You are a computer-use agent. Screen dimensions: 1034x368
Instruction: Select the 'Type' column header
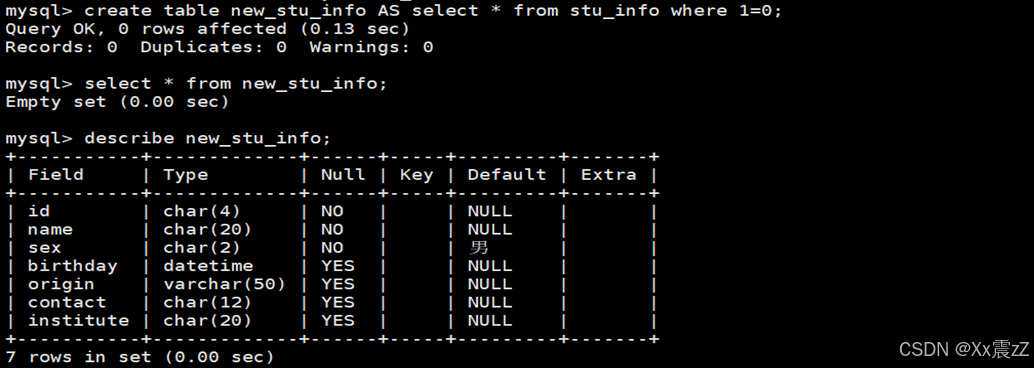pos(186,175)
